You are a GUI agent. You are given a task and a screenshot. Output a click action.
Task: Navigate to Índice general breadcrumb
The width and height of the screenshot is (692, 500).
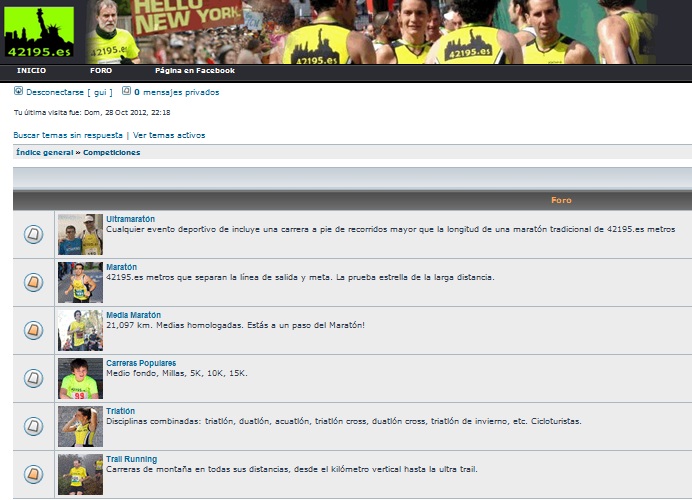pyautogui.click(x=44, y=153)
